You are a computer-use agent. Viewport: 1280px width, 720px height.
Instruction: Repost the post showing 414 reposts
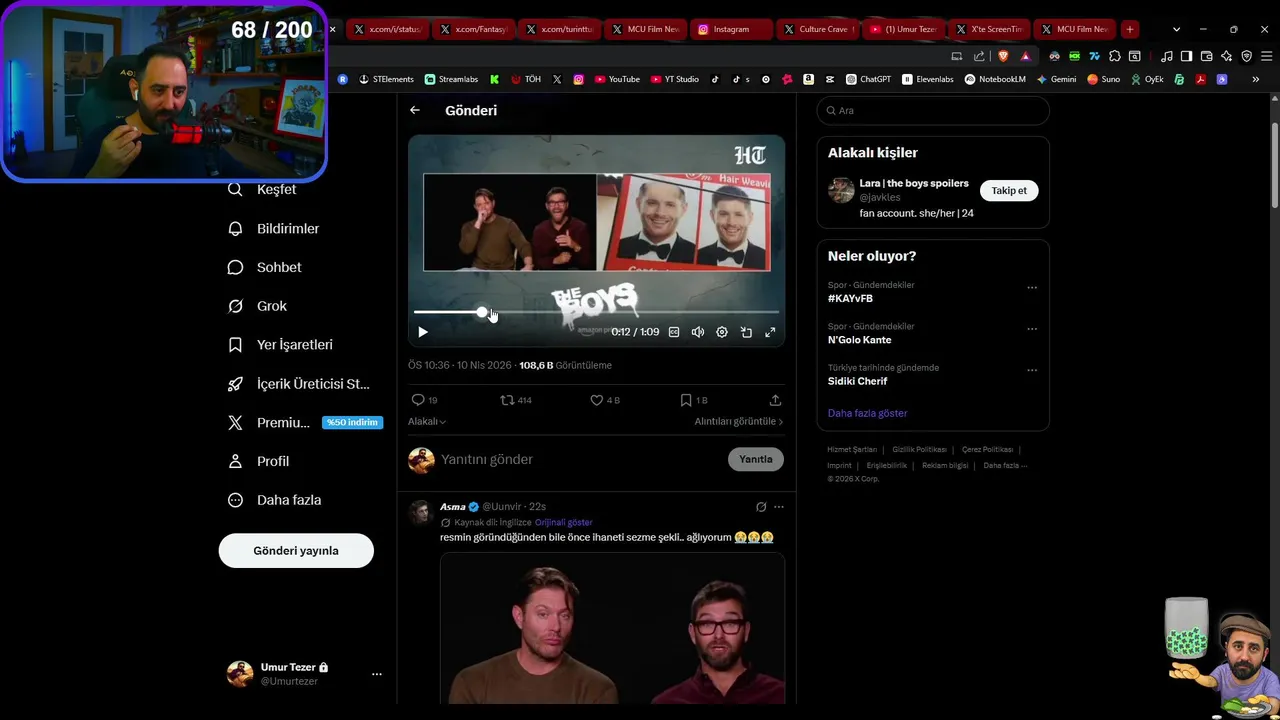click(507, 400)
